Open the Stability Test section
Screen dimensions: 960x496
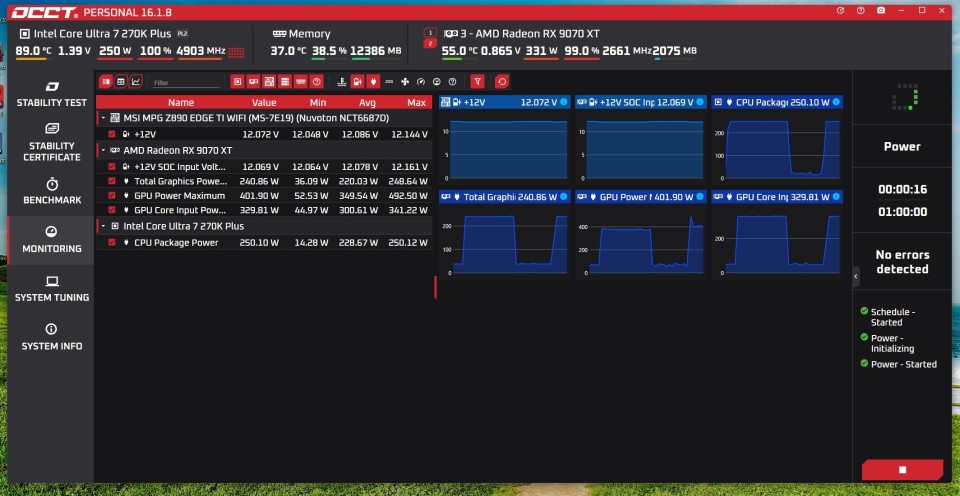coord(51,94)
